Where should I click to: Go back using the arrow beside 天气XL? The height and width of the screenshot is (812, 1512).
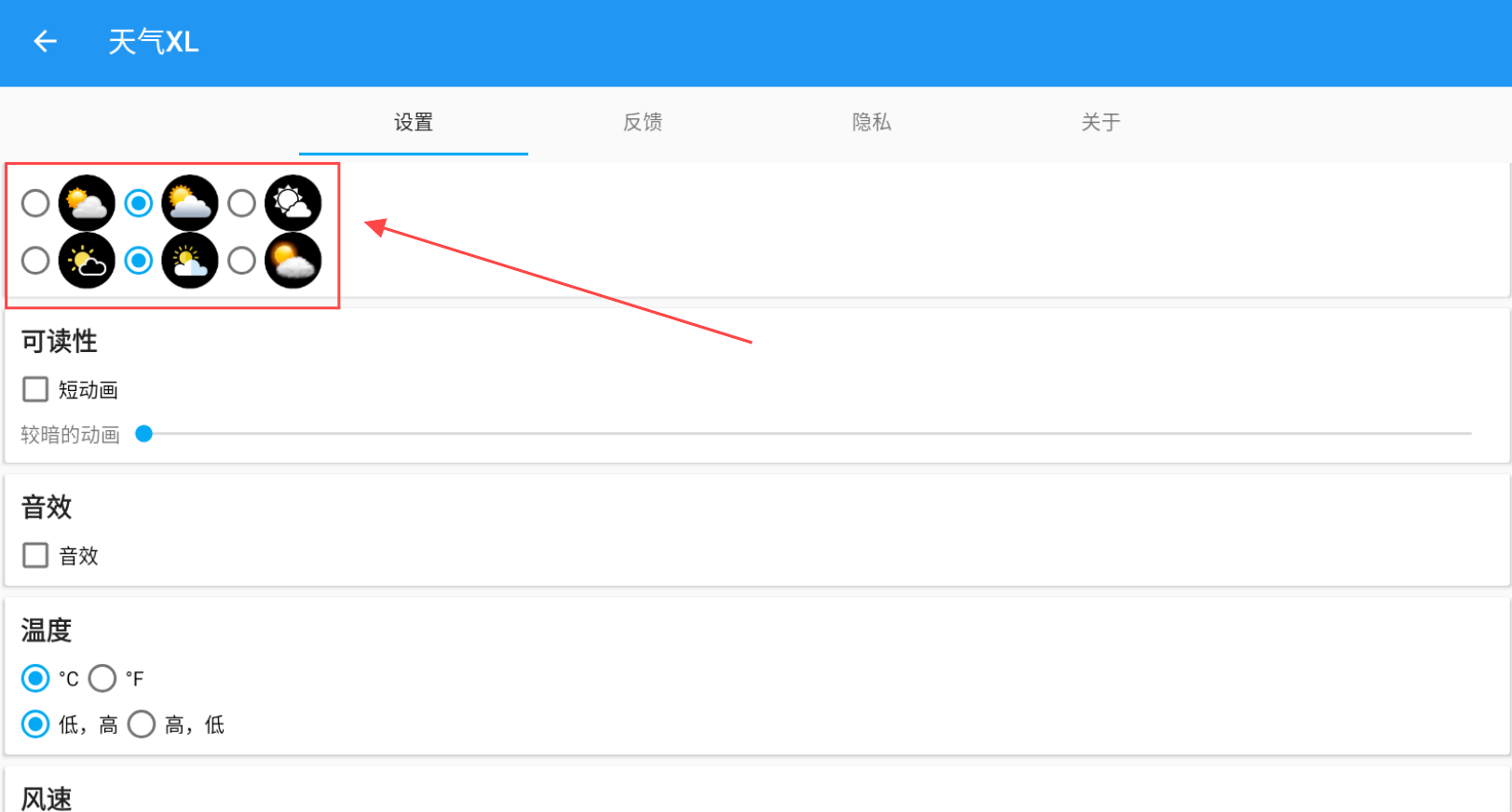click(x=45, y=42)
